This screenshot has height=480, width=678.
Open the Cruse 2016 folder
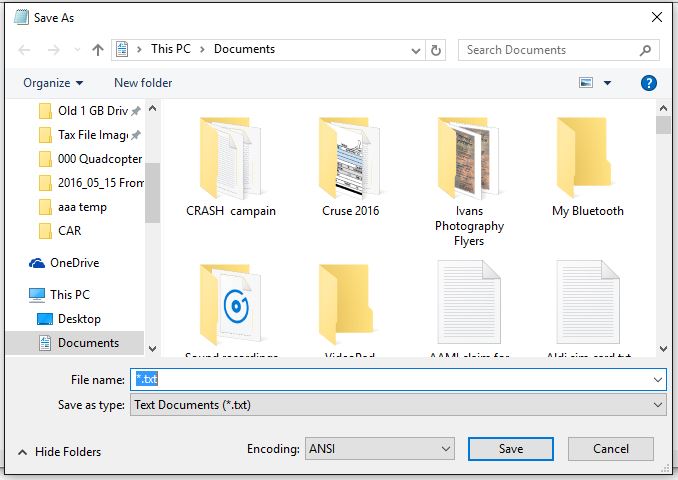tap(350, 167)
